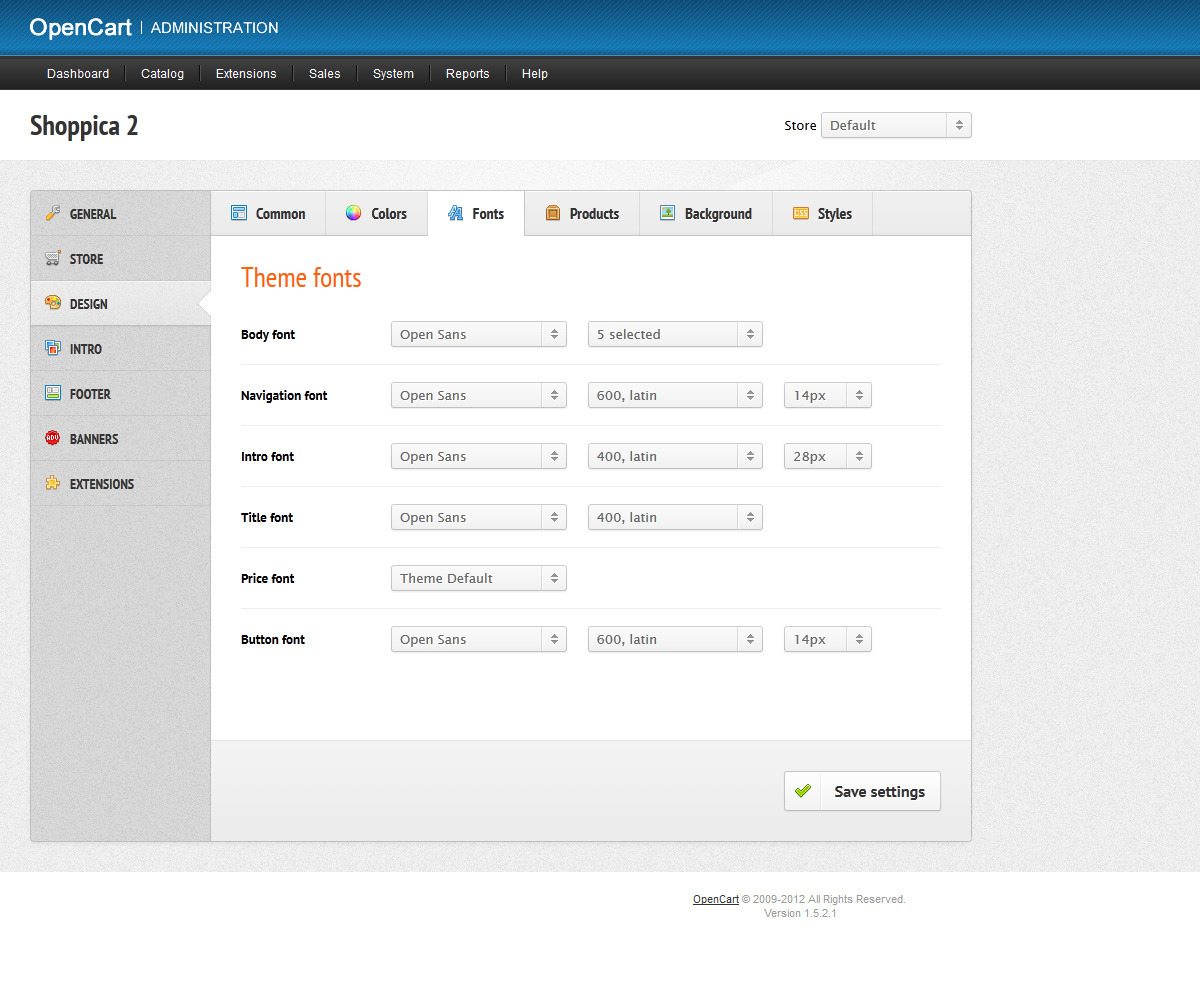Click the Colors tab color wheel icon
The height and width of the screenshot is (1000, 1200).
click(353, 213)
